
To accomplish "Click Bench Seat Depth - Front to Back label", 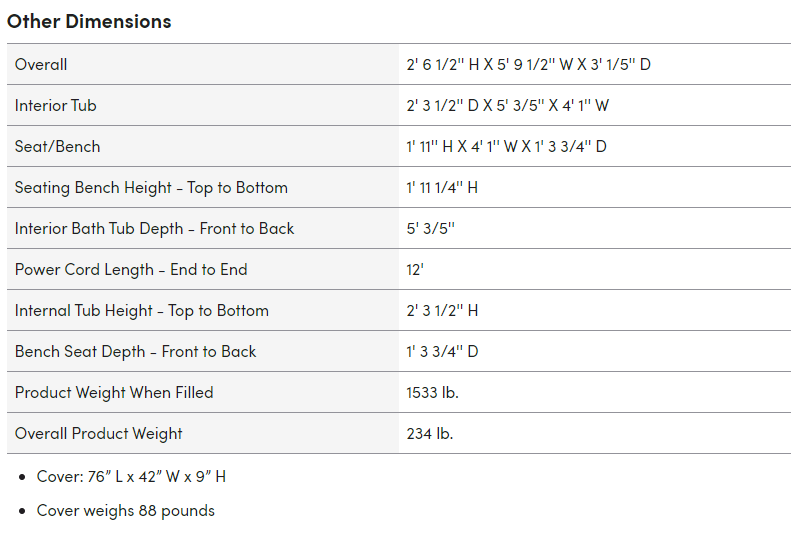I will click(x=136, y=352).
